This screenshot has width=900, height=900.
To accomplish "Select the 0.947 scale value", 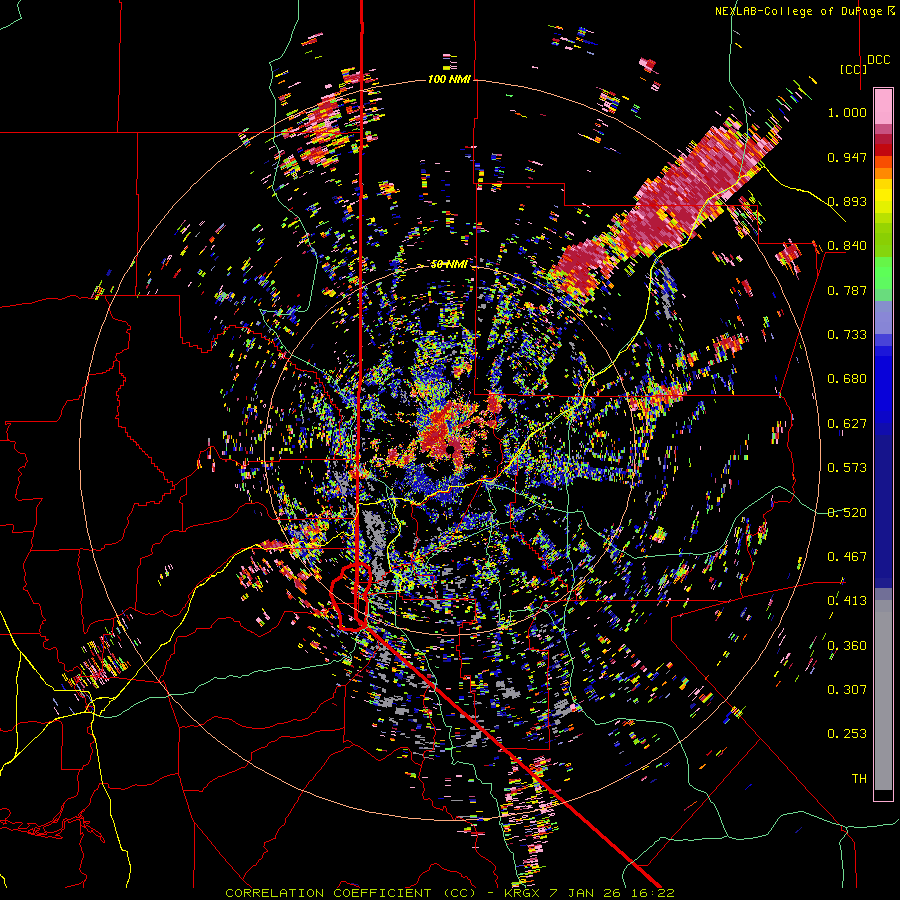I will [x=847, y=157].
